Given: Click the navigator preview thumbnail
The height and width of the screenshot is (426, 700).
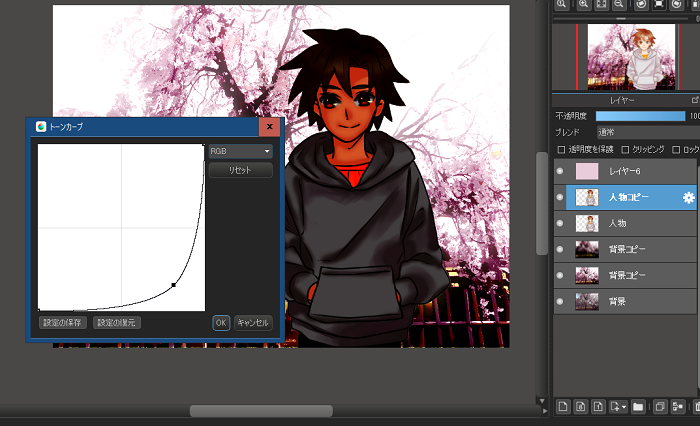Looking at the screenshot, I should click(626, 56).
